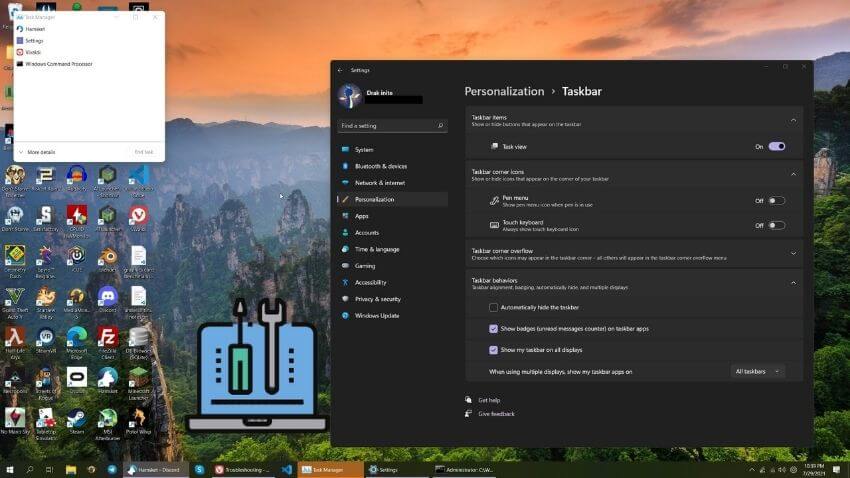Open the Discord desktop shortcut
This screenshot has width=850, height=478.
click(107, 298)
